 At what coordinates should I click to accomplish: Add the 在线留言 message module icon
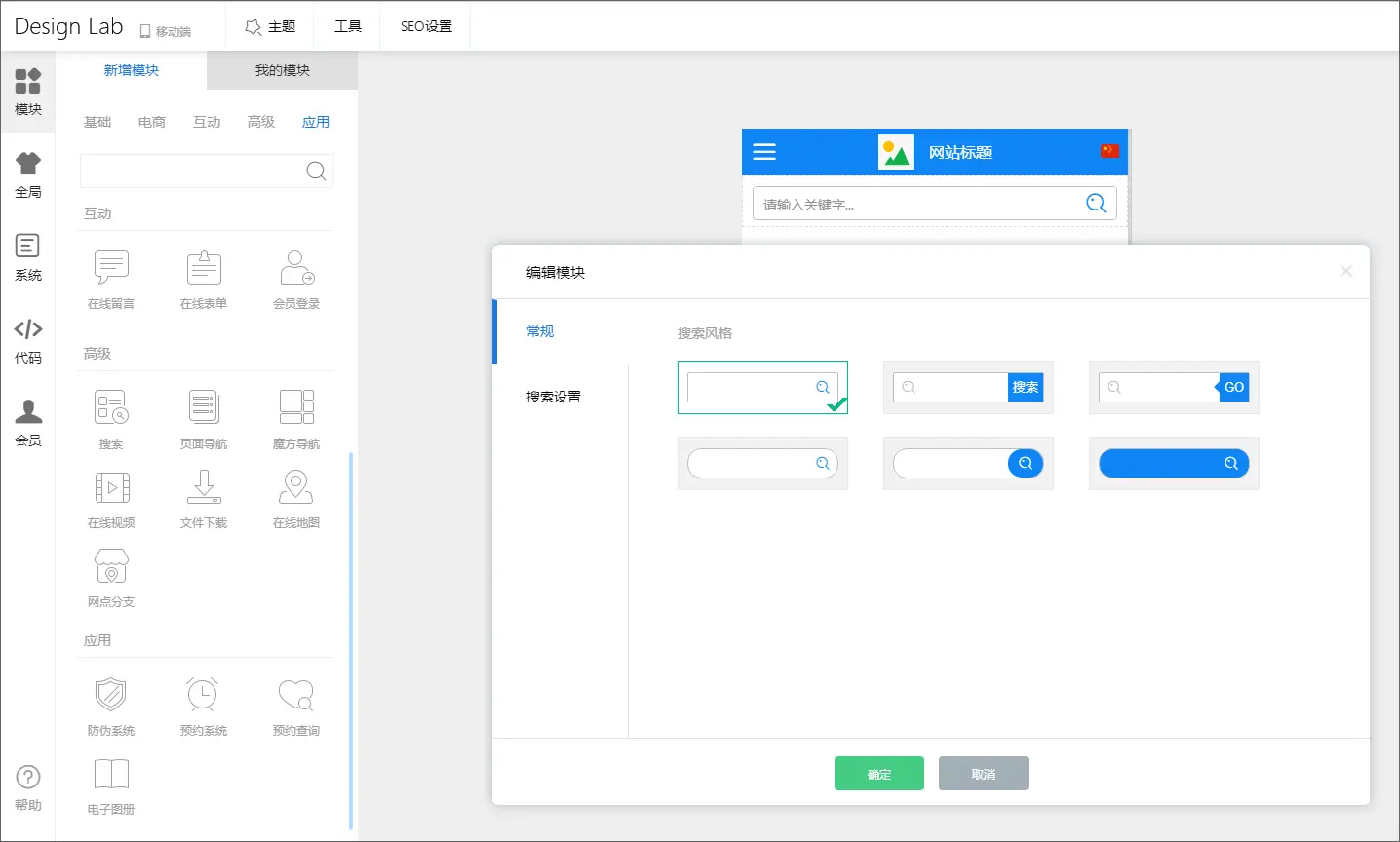111,268
